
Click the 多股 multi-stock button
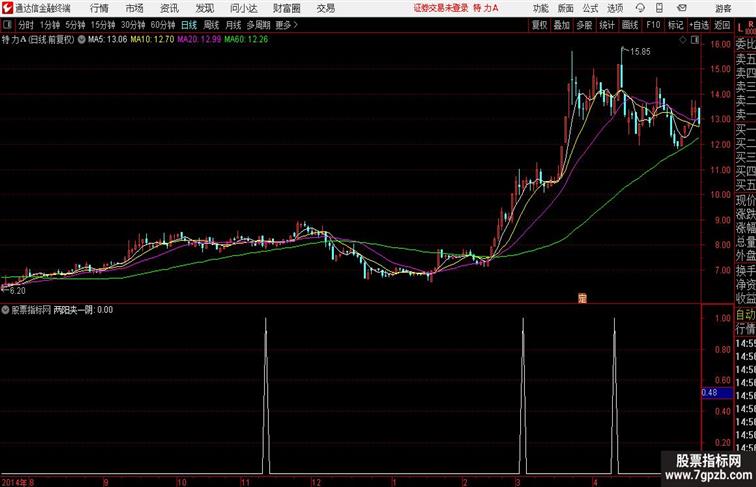584,25
